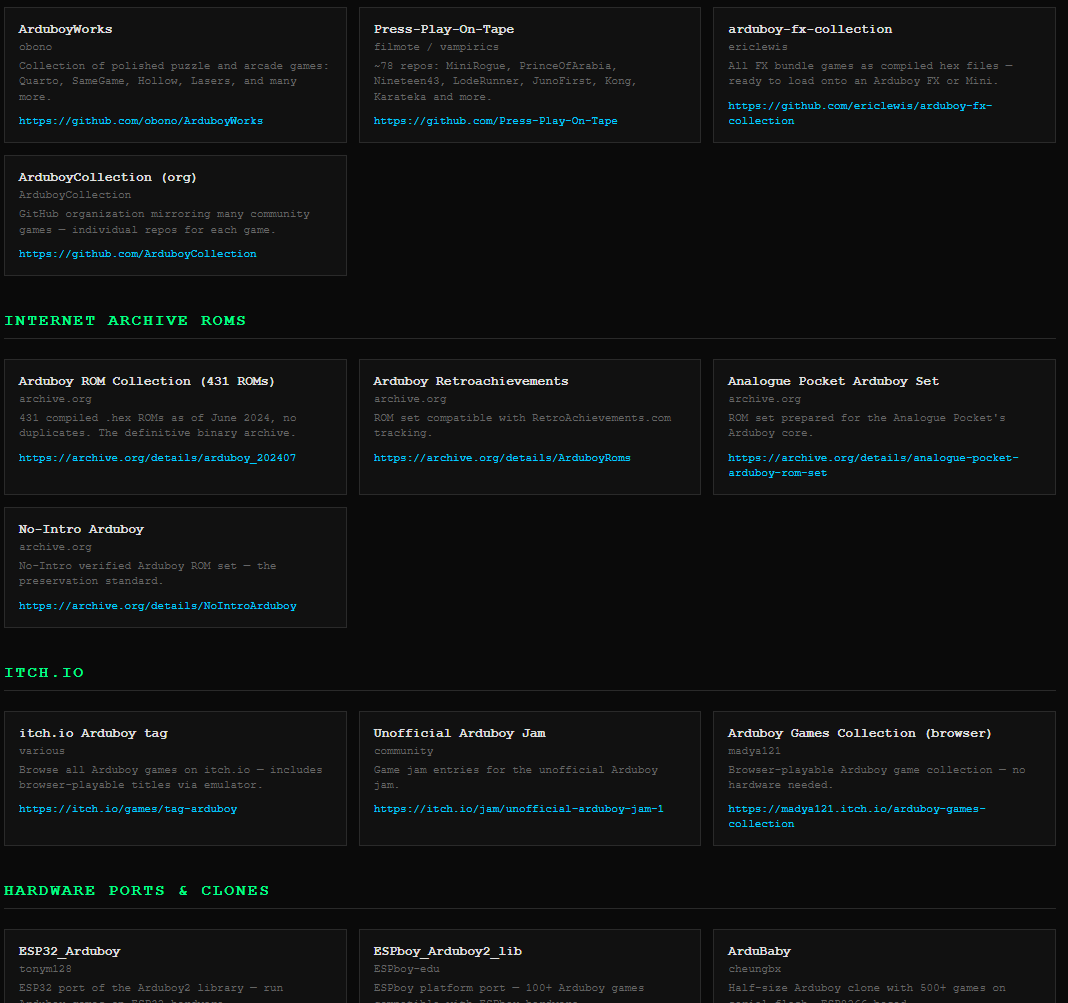Open the archive.org ArduboyRoms link
The image size is (1068, 1003).
(x=502, y=458)
